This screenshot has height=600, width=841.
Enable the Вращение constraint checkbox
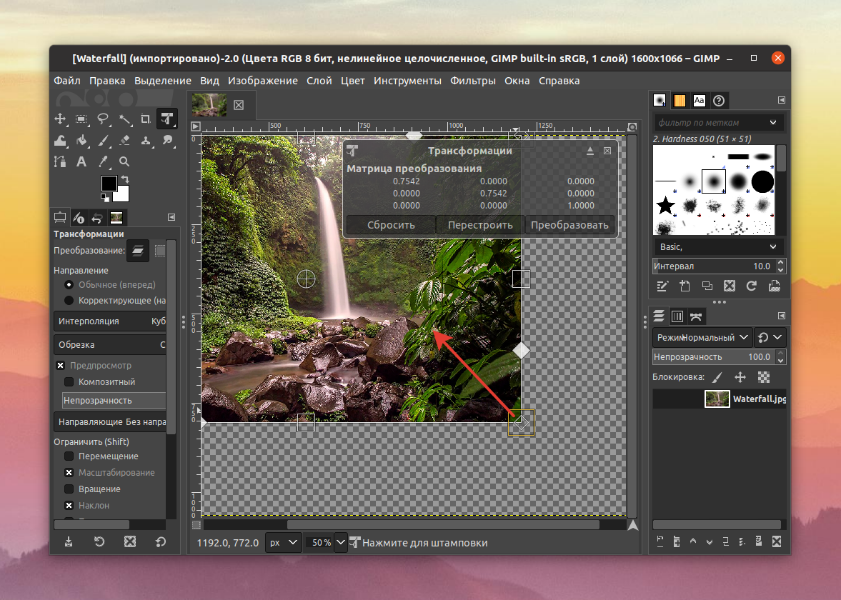coord(69,489)
